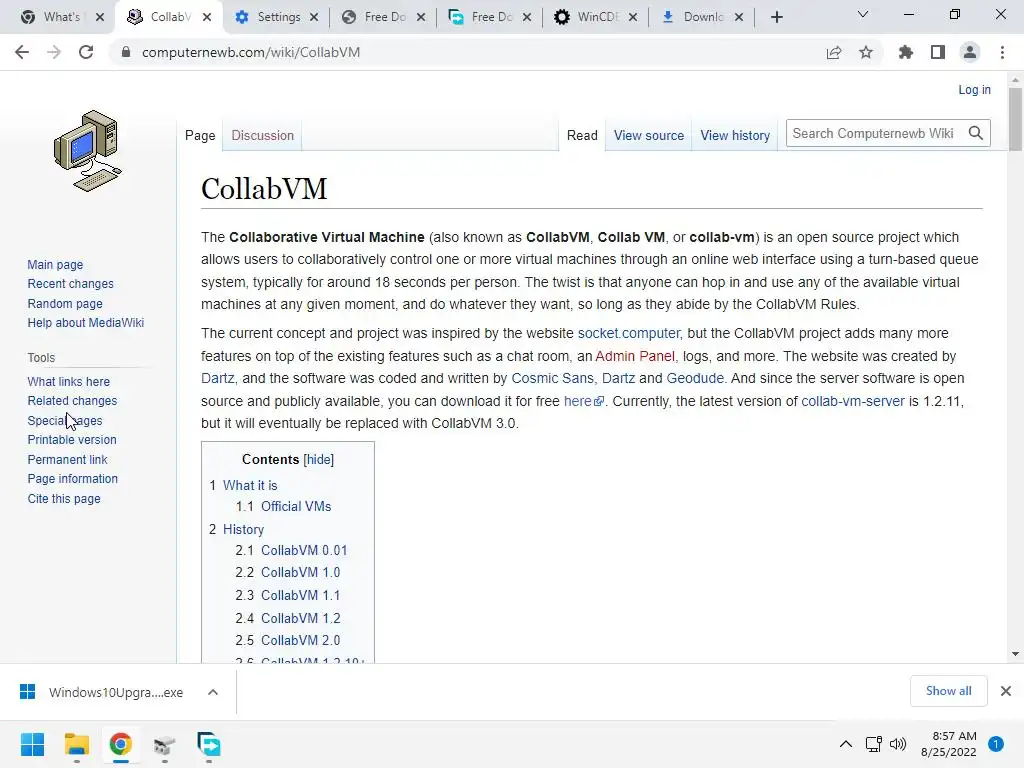Open the collab-vm-server link

(x=853, y=401)
